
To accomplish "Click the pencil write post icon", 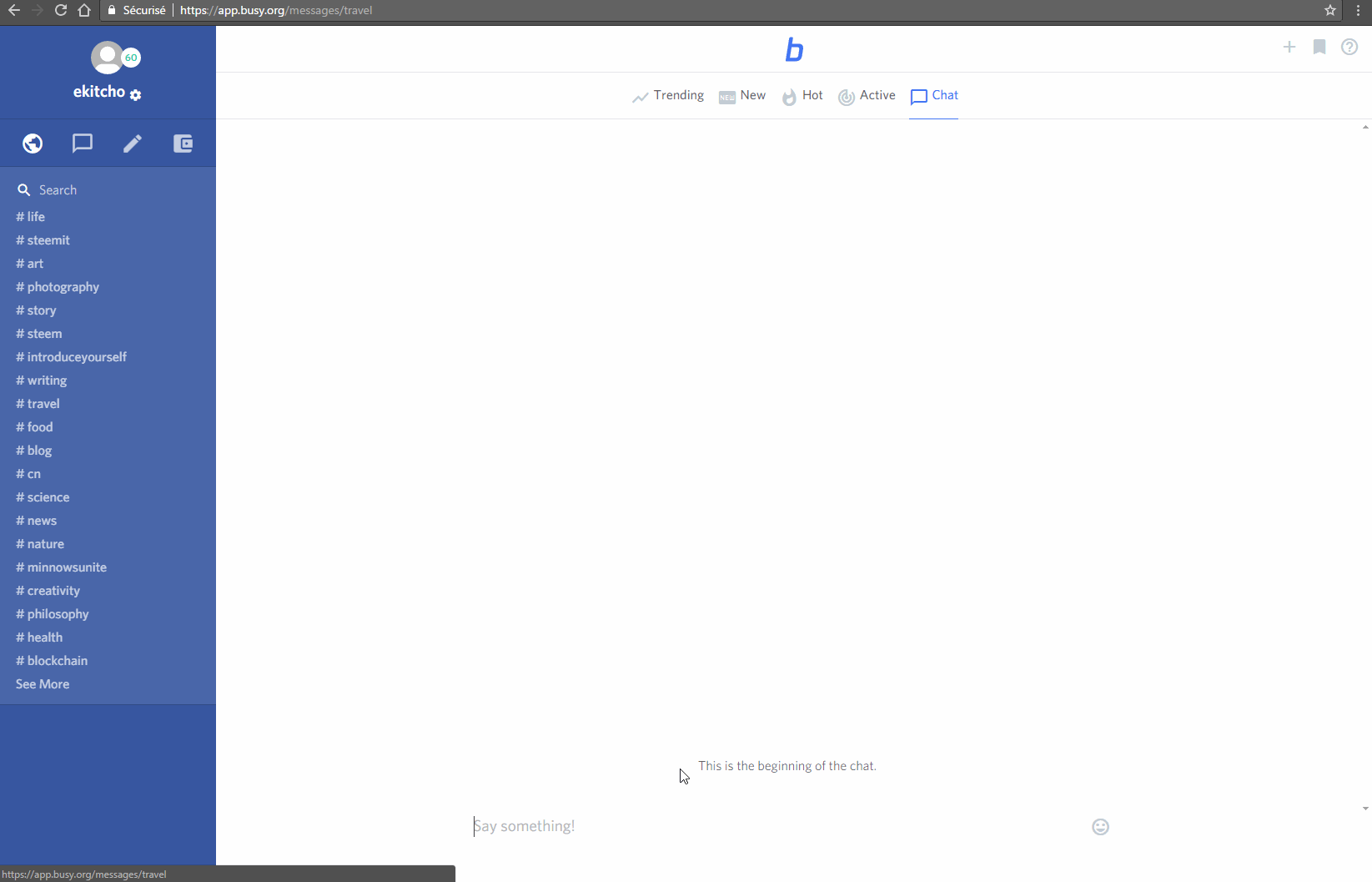I will [133, 144].
